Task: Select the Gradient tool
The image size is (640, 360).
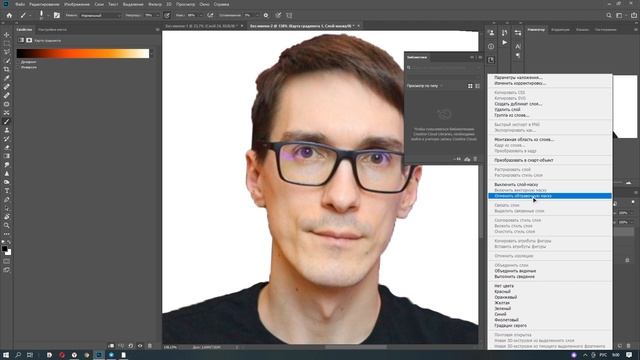Action: click(x=7, y=156)
